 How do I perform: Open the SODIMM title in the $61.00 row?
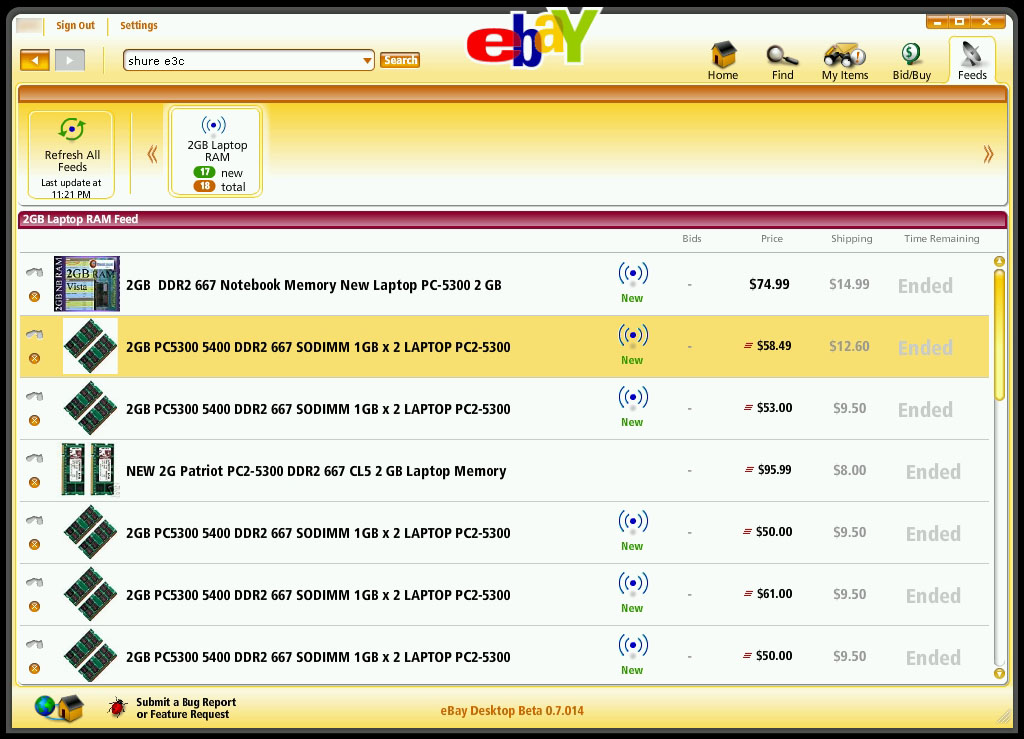318,595
